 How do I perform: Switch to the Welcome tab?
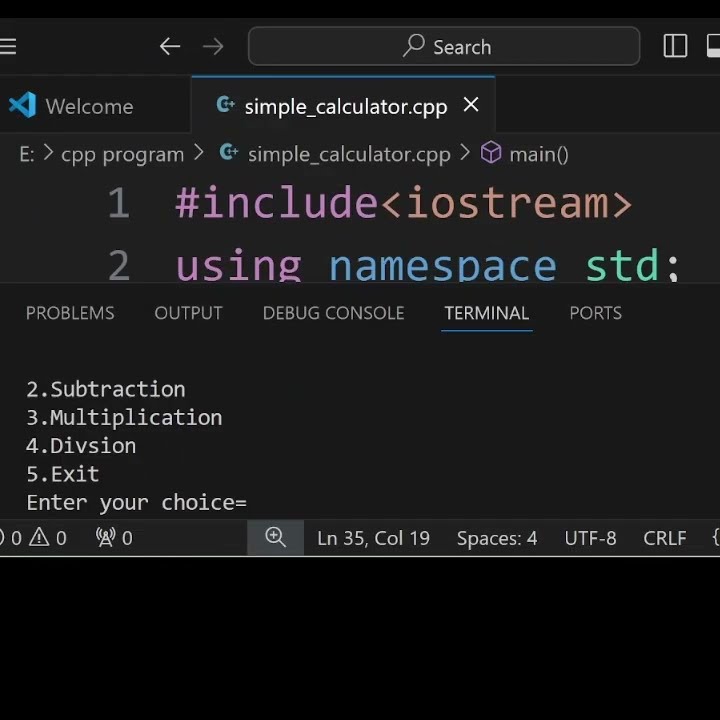tap(88, 106)
